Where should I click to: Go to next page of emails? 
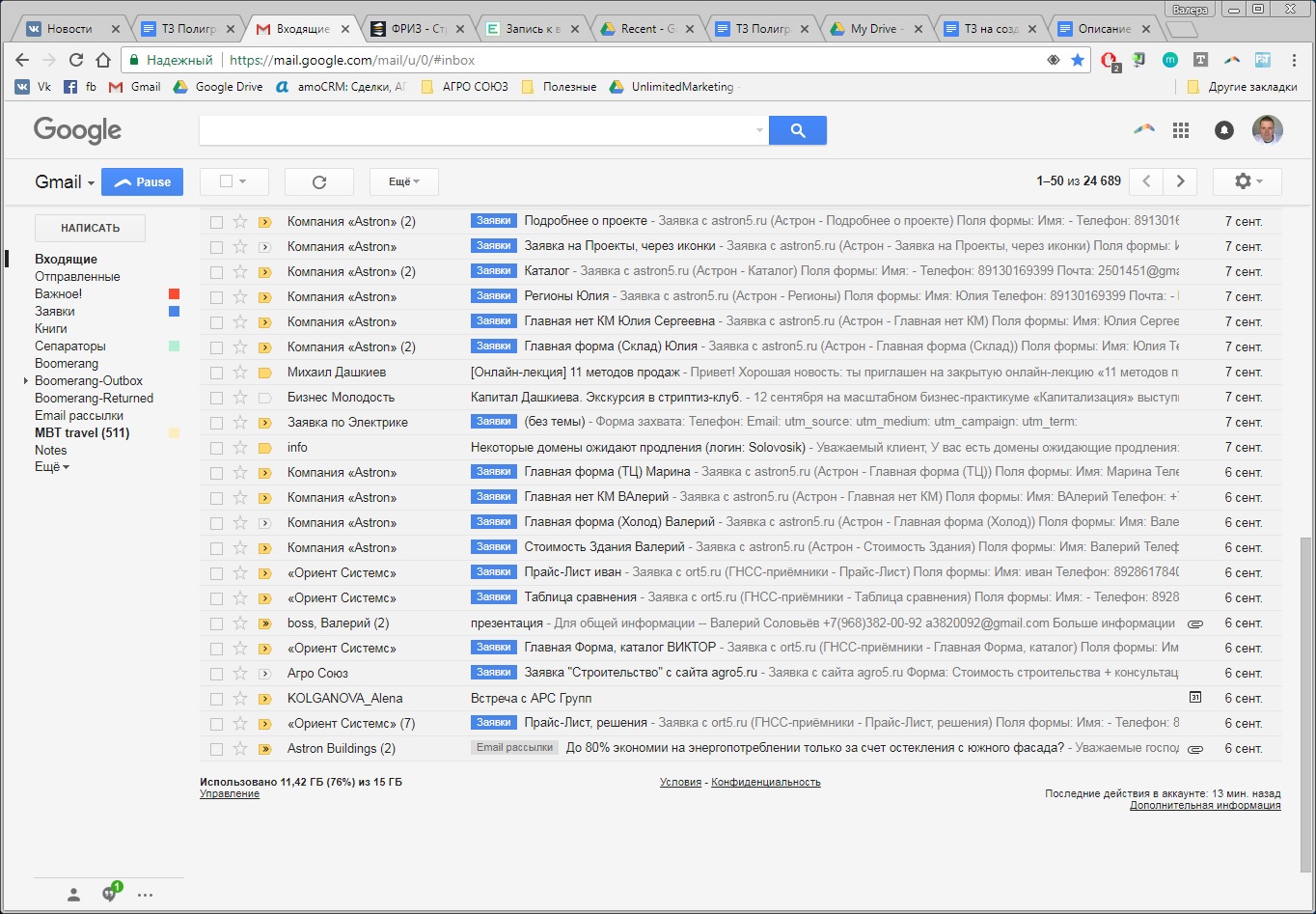pos(1180,181)
